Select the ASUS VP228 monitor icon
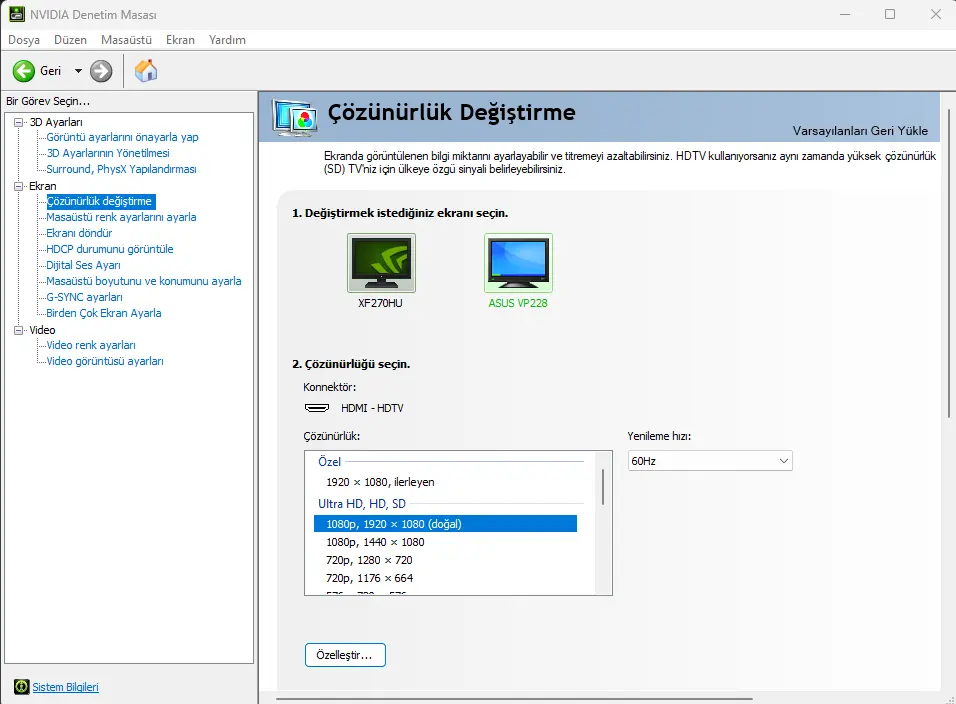The width and height of the screenshot is (956, 704). click(518, 263)
